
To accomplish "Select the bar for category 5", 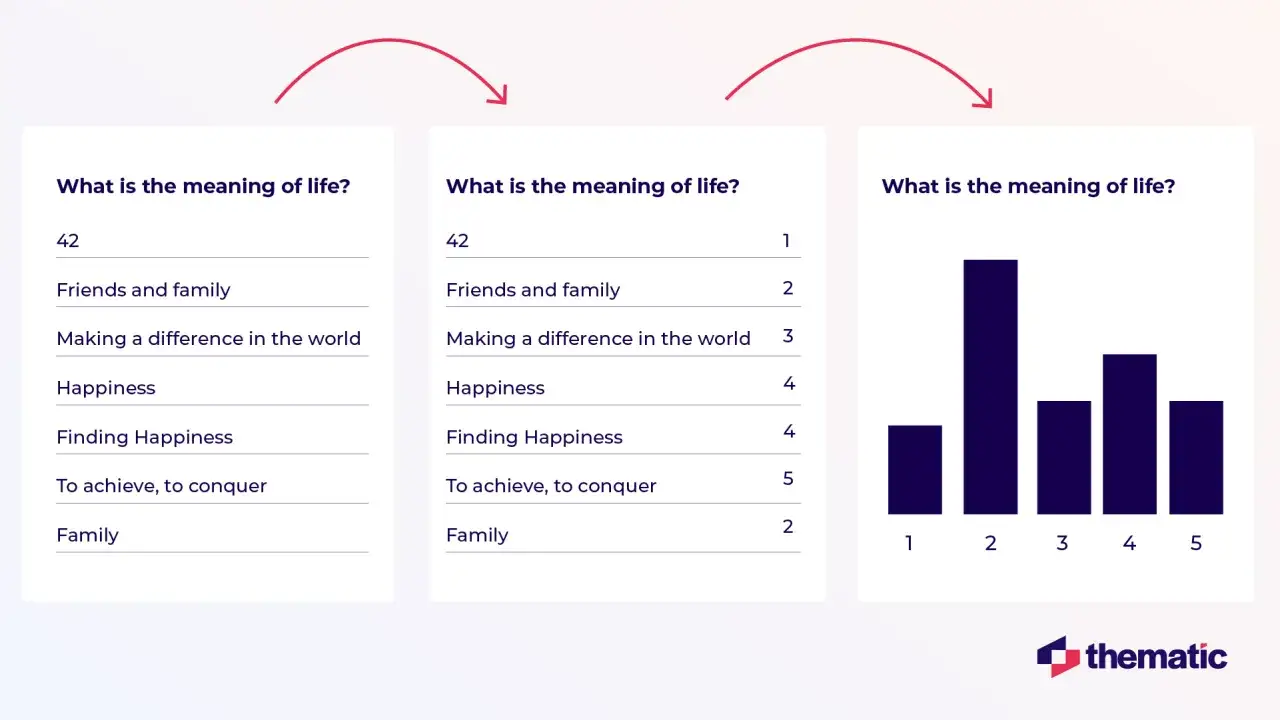I will 1196,457.
